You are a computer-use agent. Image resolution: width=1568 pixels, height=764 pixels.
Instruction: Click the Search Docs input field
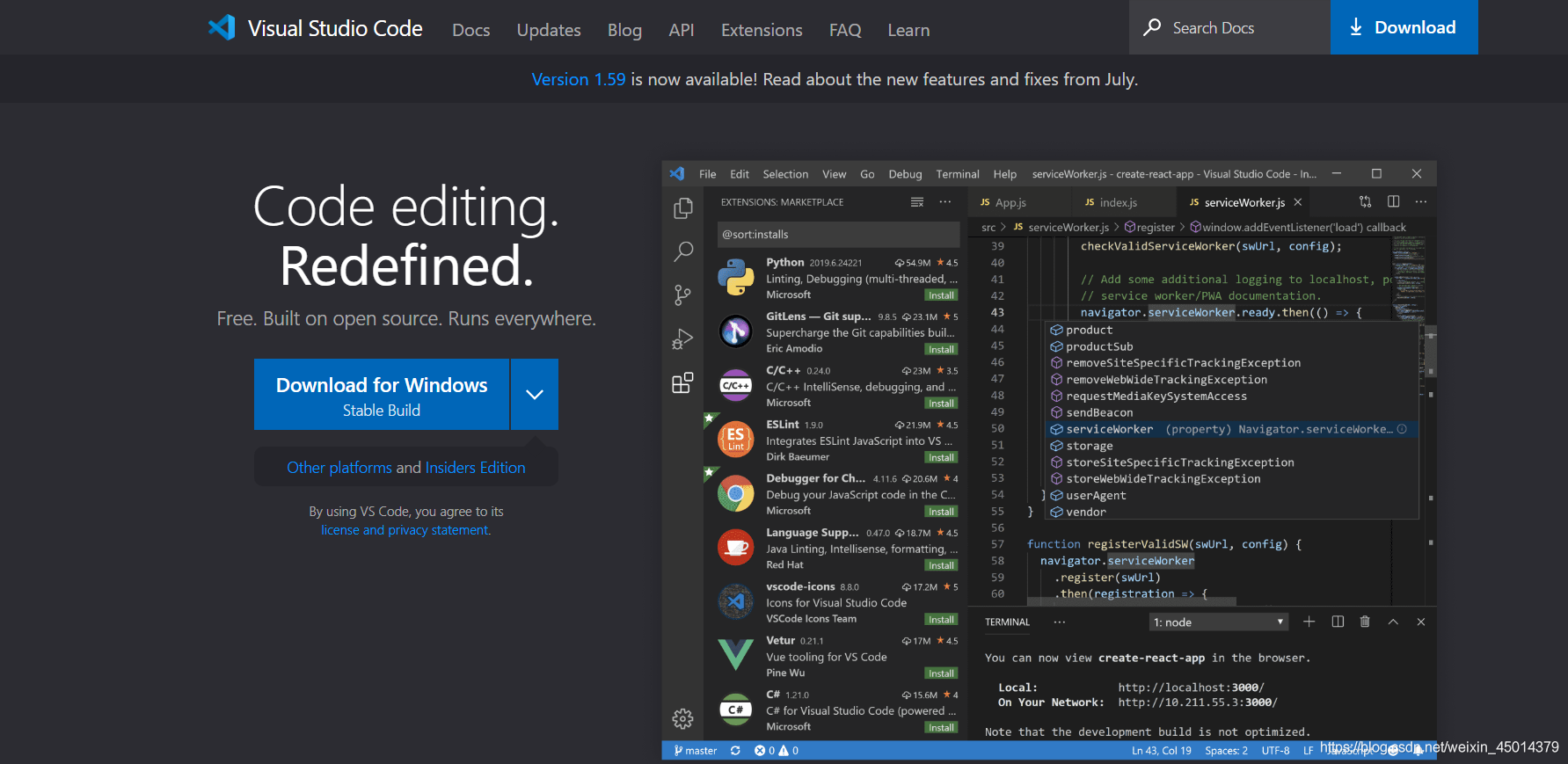click(x=1229, y=27)
